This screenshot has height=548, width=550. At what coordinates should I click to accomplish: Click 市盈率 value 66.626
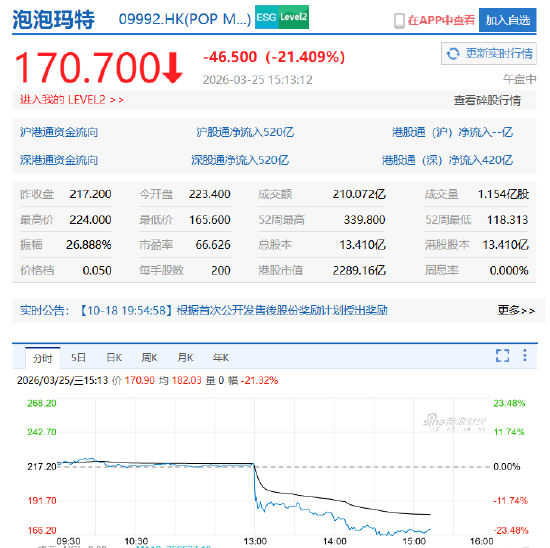213,245
